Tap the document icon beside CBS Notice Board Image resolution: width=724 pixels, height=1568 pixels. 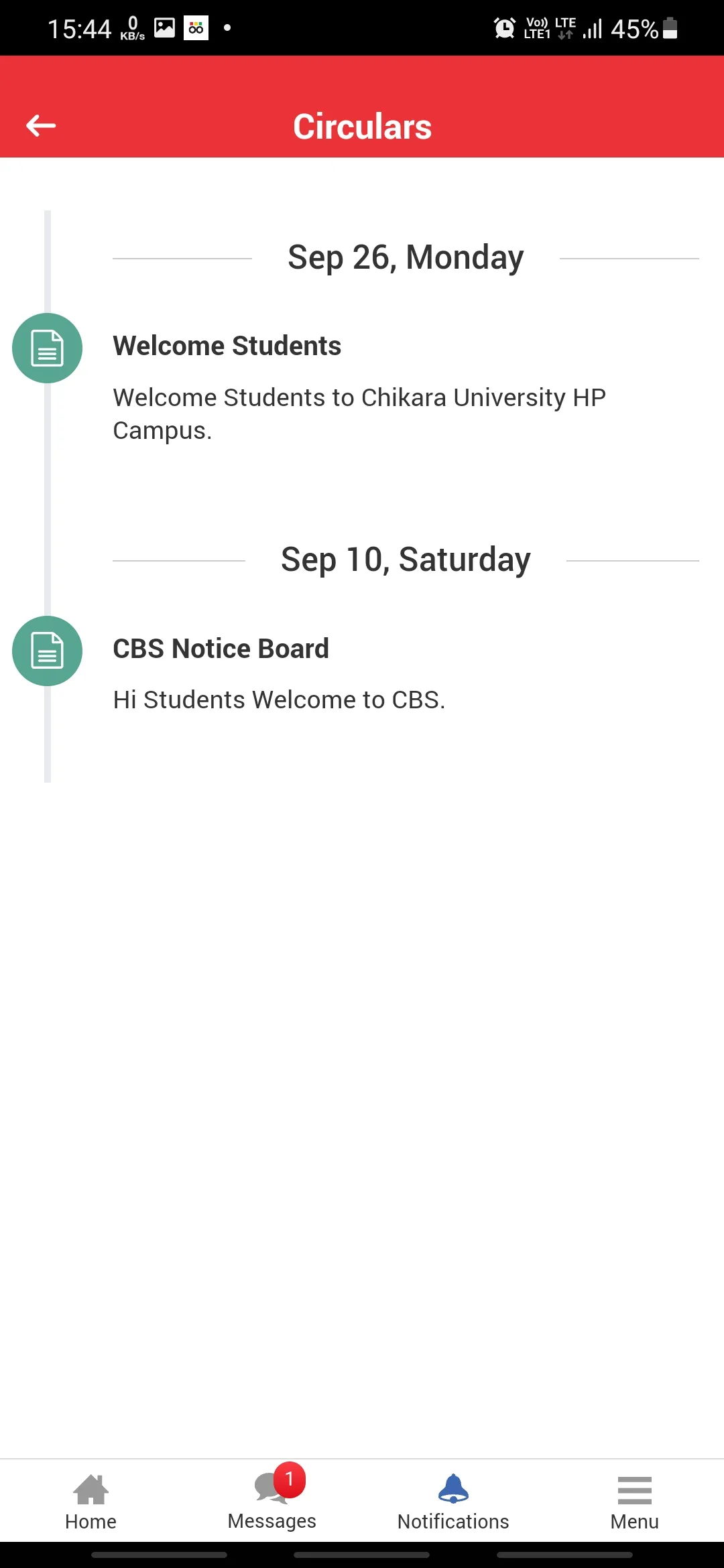pyautogui.click(x=47, y=651)
